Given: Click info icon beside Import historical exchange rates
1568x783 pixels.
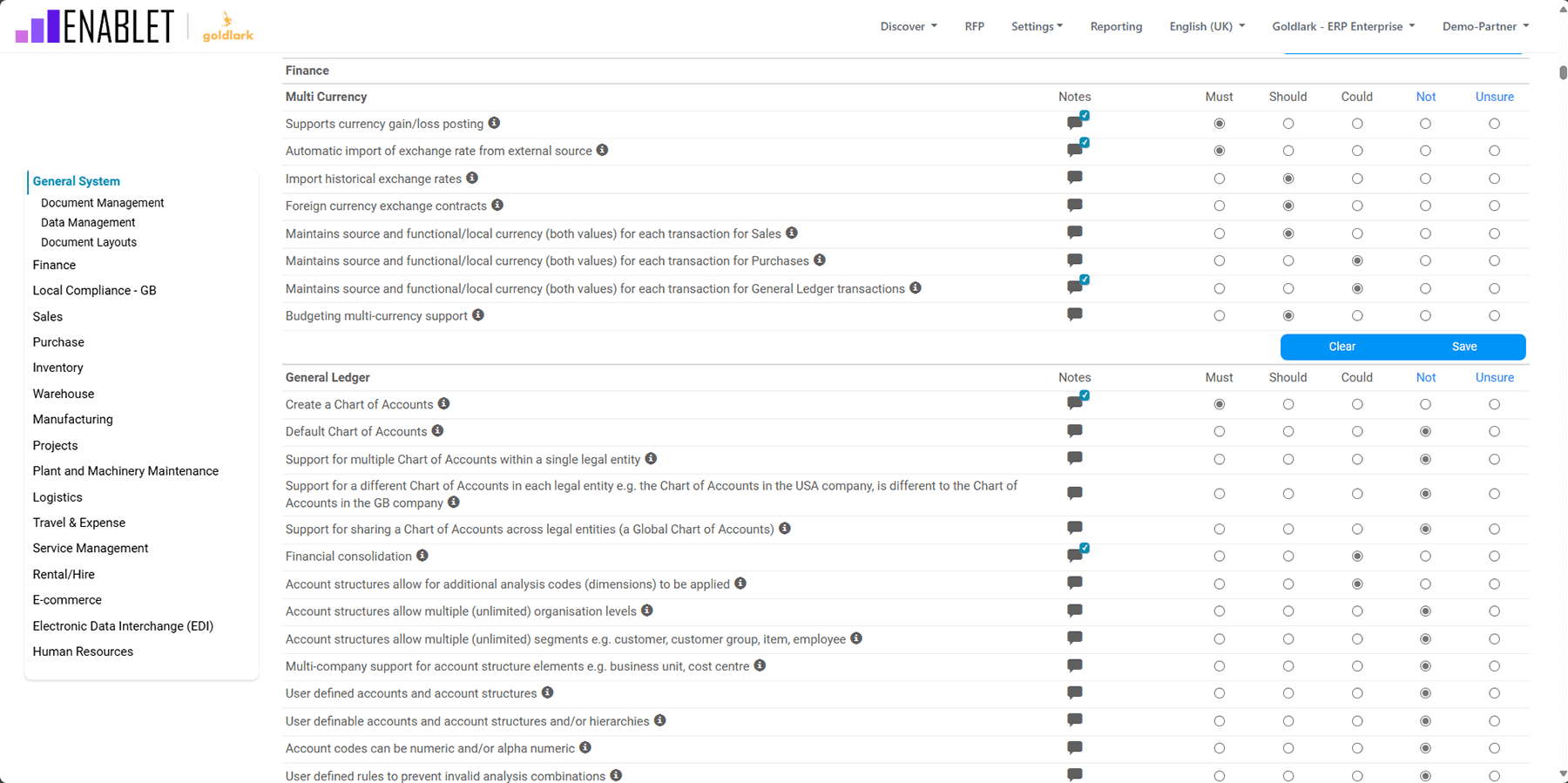Looking at the screenshot, I should 472,178.
